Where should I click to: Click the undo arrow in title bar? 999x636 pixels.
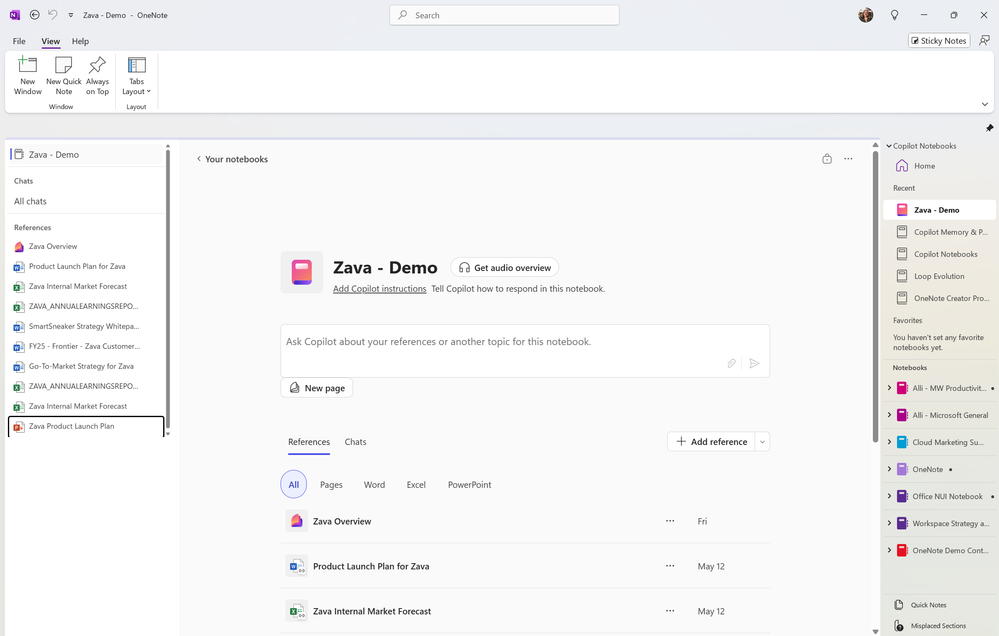pos(52,15)
